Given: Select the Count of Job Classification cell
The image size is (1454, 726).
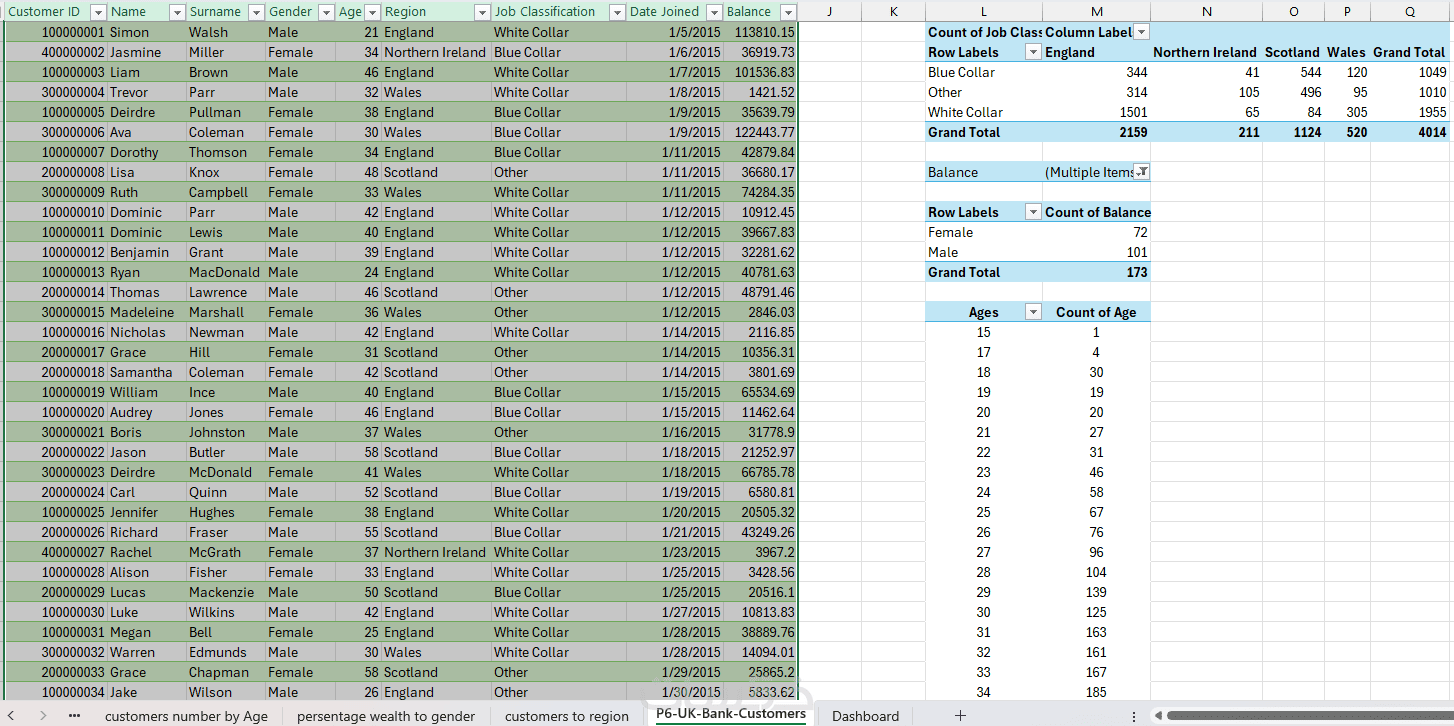Looking at the screenshot, I should (984, 32).
